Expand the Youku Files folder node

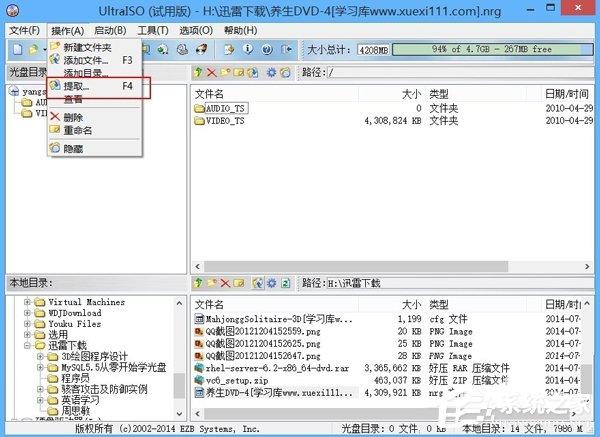27,324
